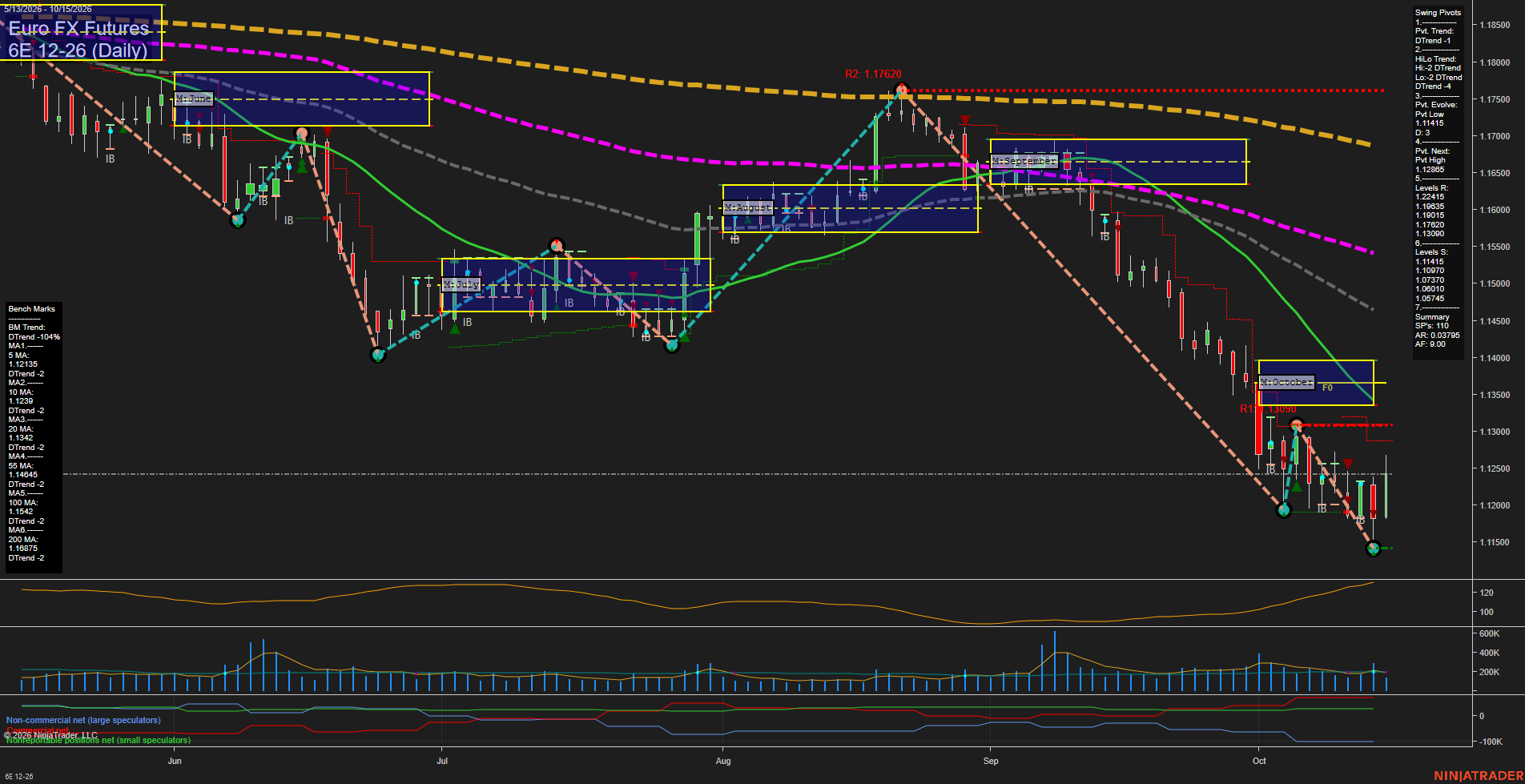
Task: Click the Jul label on time axis
Action: coord(442,761)
